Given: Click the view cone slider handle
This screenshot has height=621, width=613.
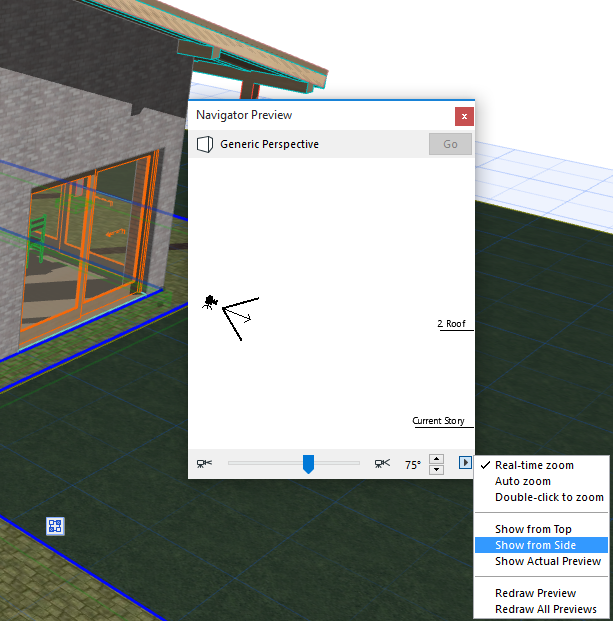Looking at the screenshot, I should click(308, 464).
